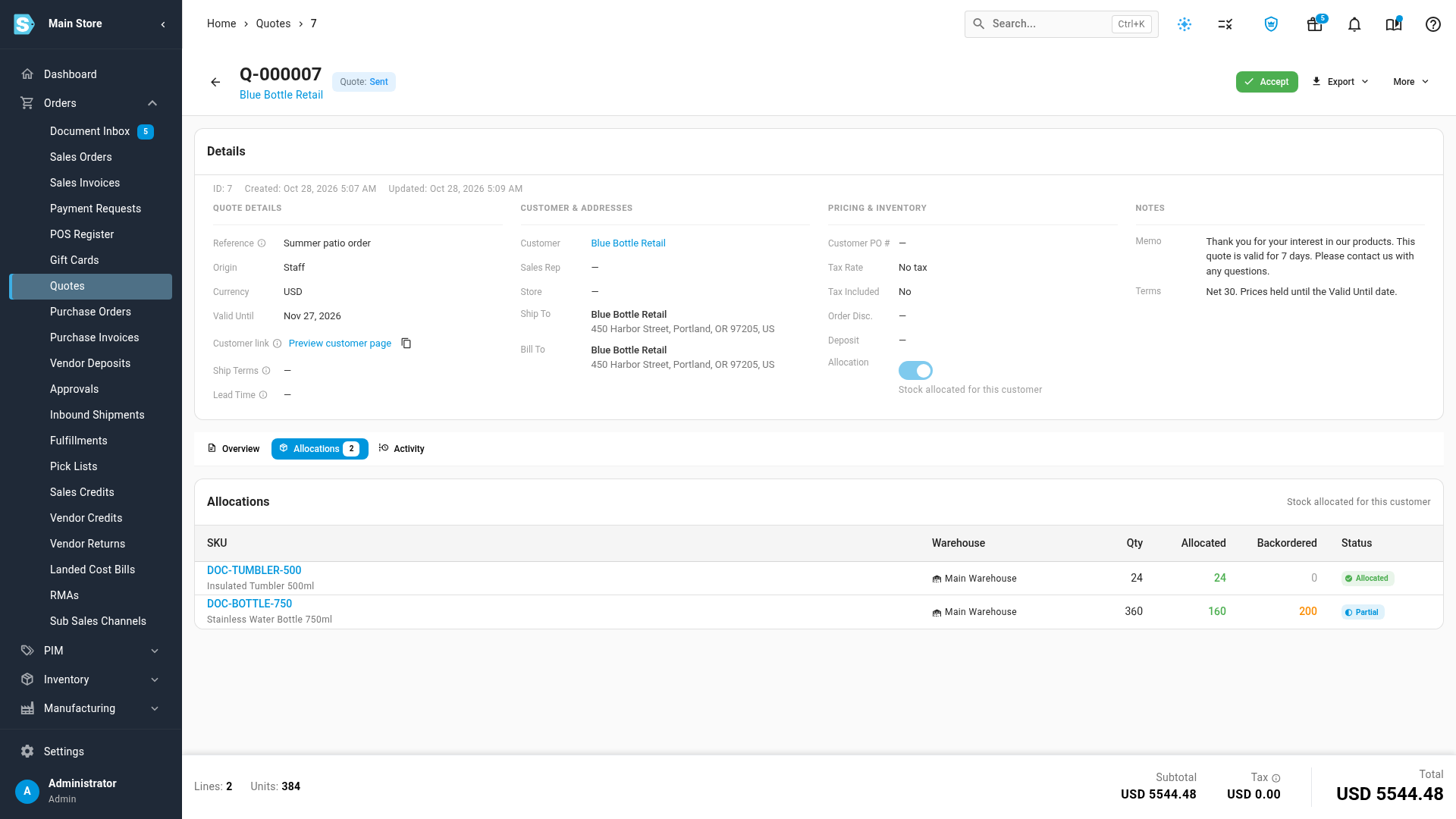This screenshot has width=1456, height=819.
Task: Expand the Inventory menu section
Action: click(155, 679)
